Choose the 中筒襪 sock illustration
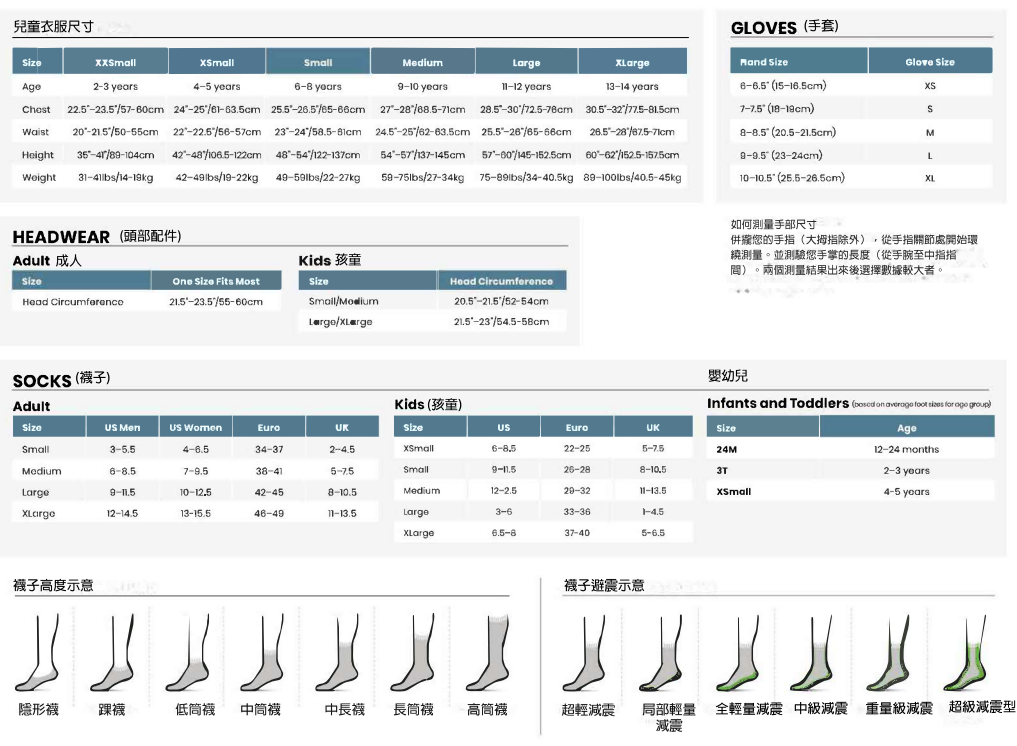This screenshot has width=1017, height=746. (261, 653)
